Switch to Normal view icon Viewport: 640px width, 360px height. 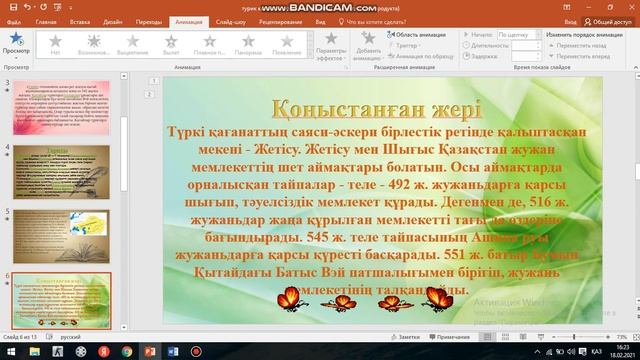pos(487,337)
